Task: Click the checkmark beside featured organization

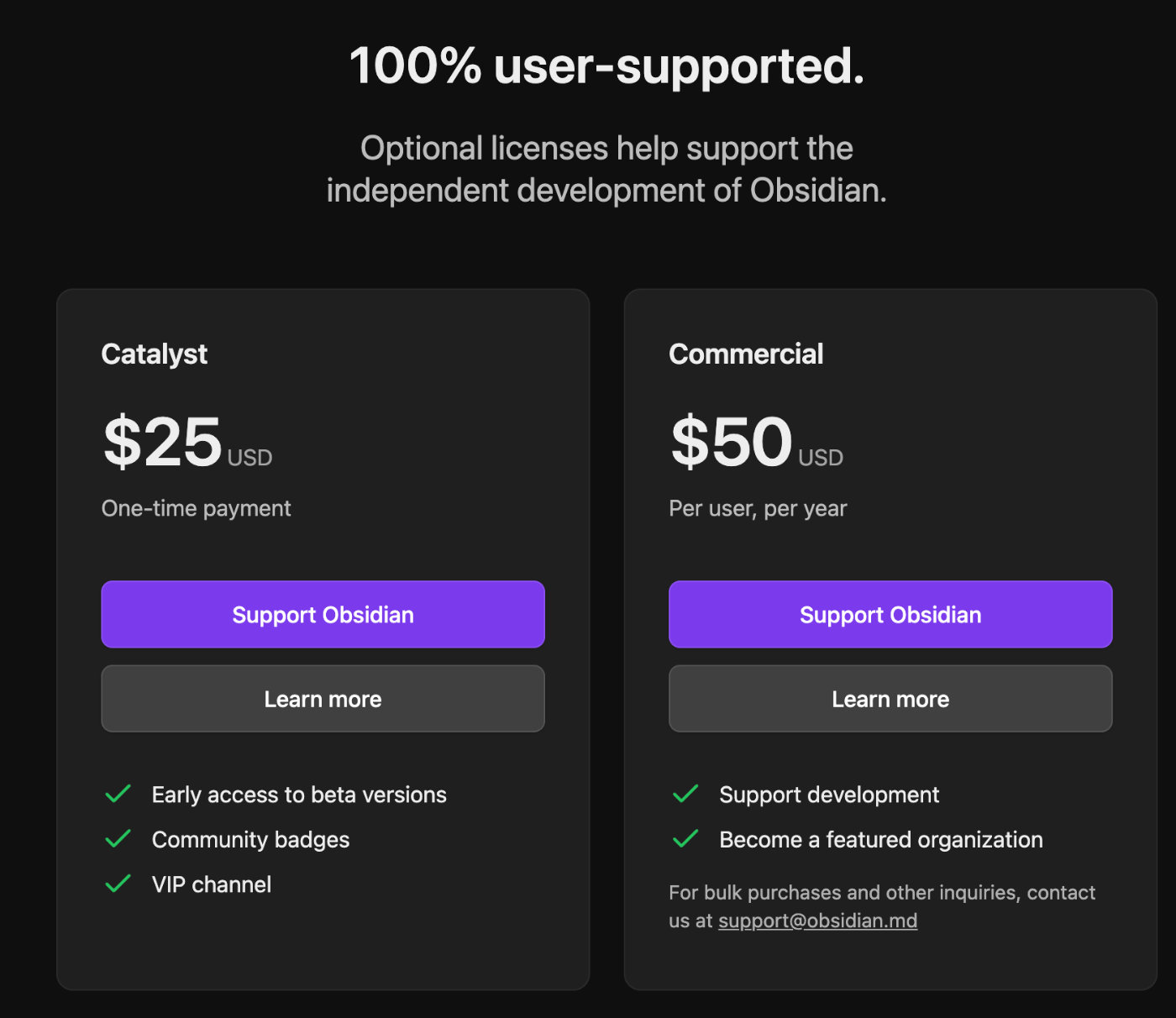Action: tap(685, 838)
